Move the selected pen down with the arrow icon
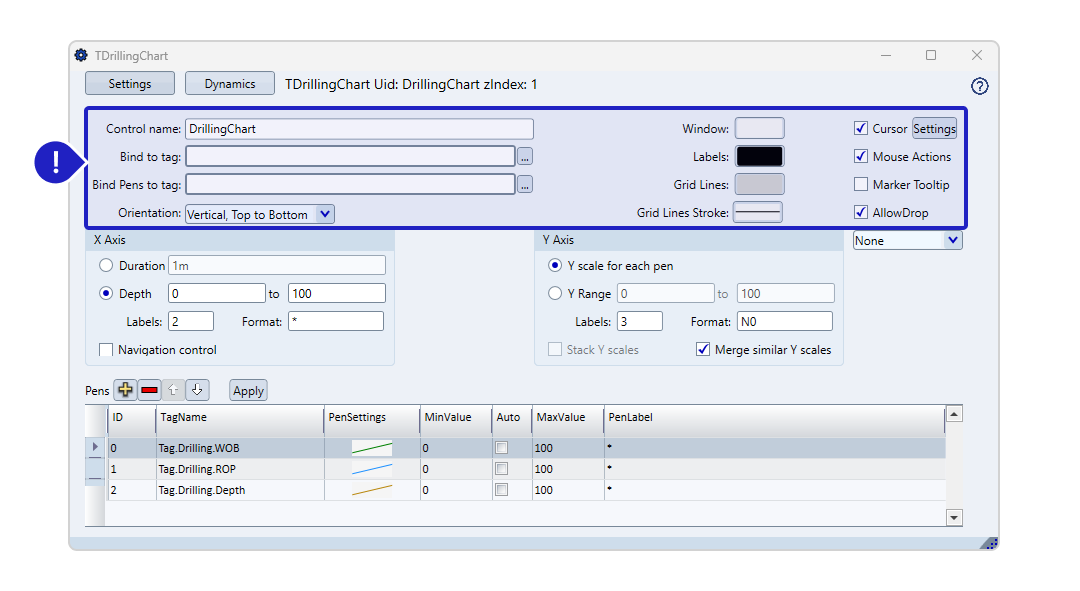The height and width of the screenshot is (591, 1080). coord(197,390)
